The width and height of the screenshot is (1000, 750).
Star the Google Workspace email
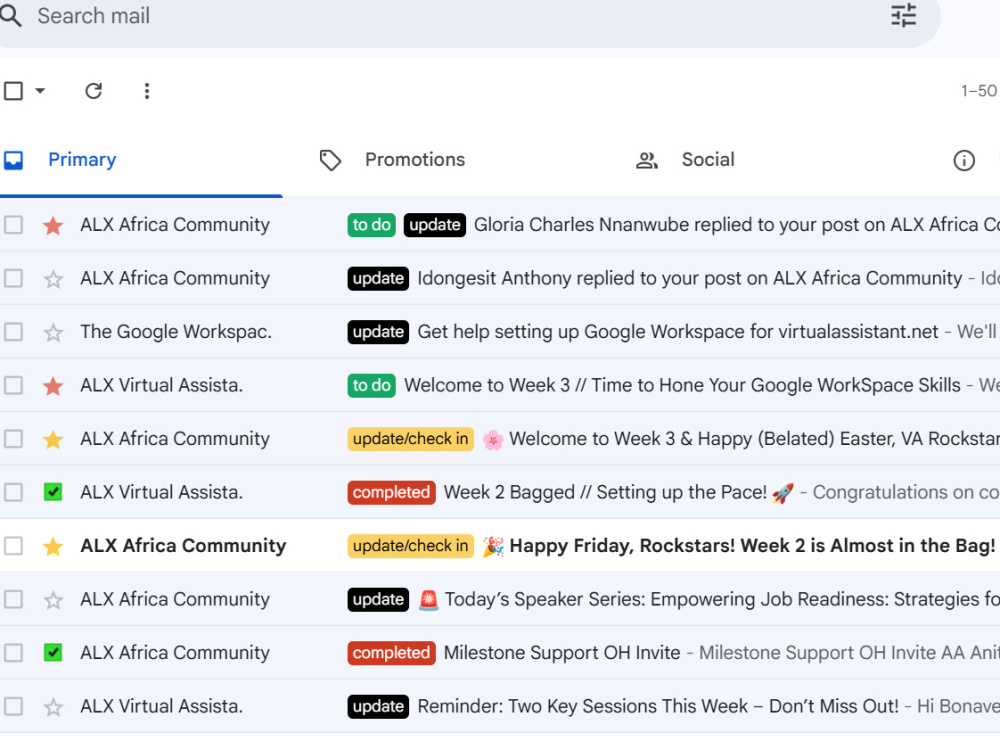pos(53,332)
